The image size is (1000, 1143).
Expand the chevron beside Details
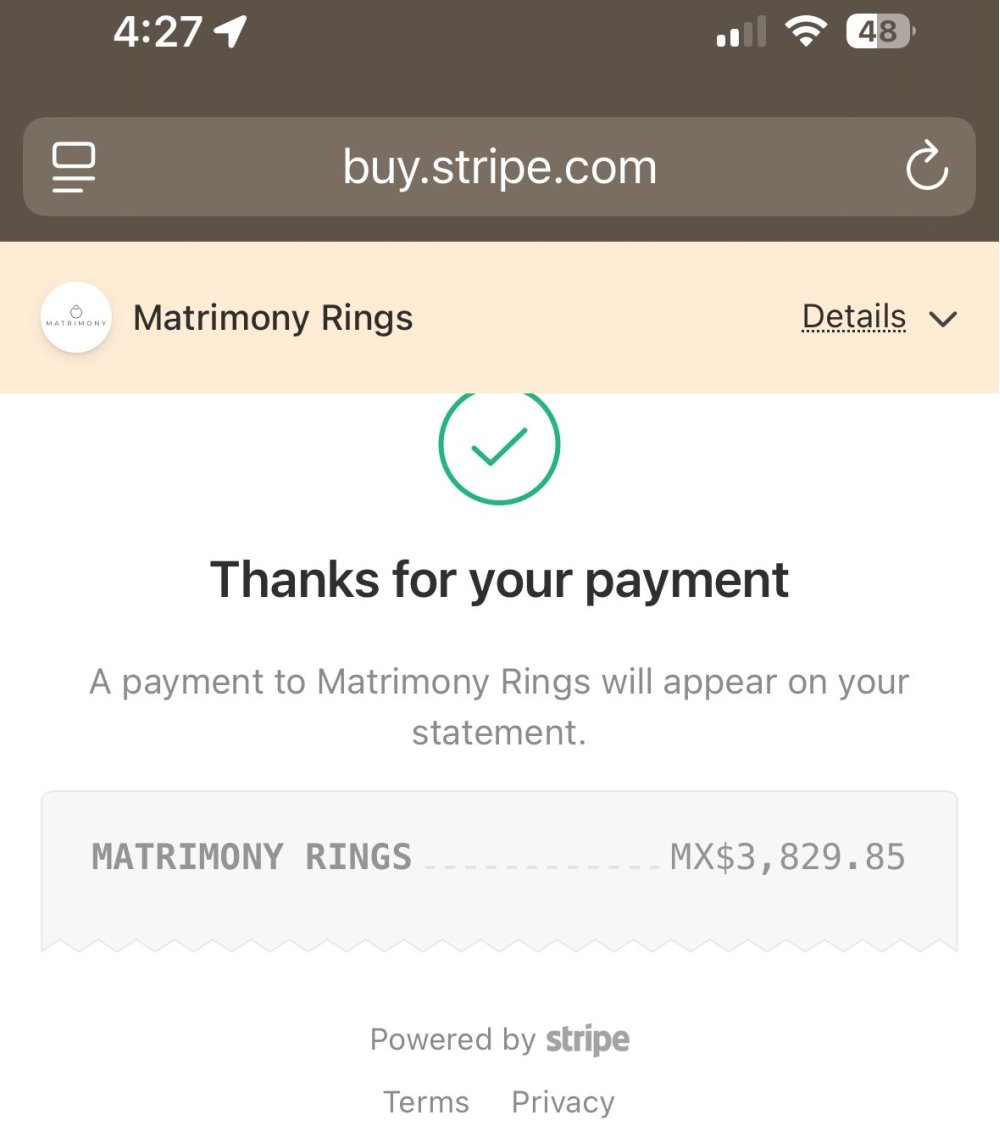(943, 319)
